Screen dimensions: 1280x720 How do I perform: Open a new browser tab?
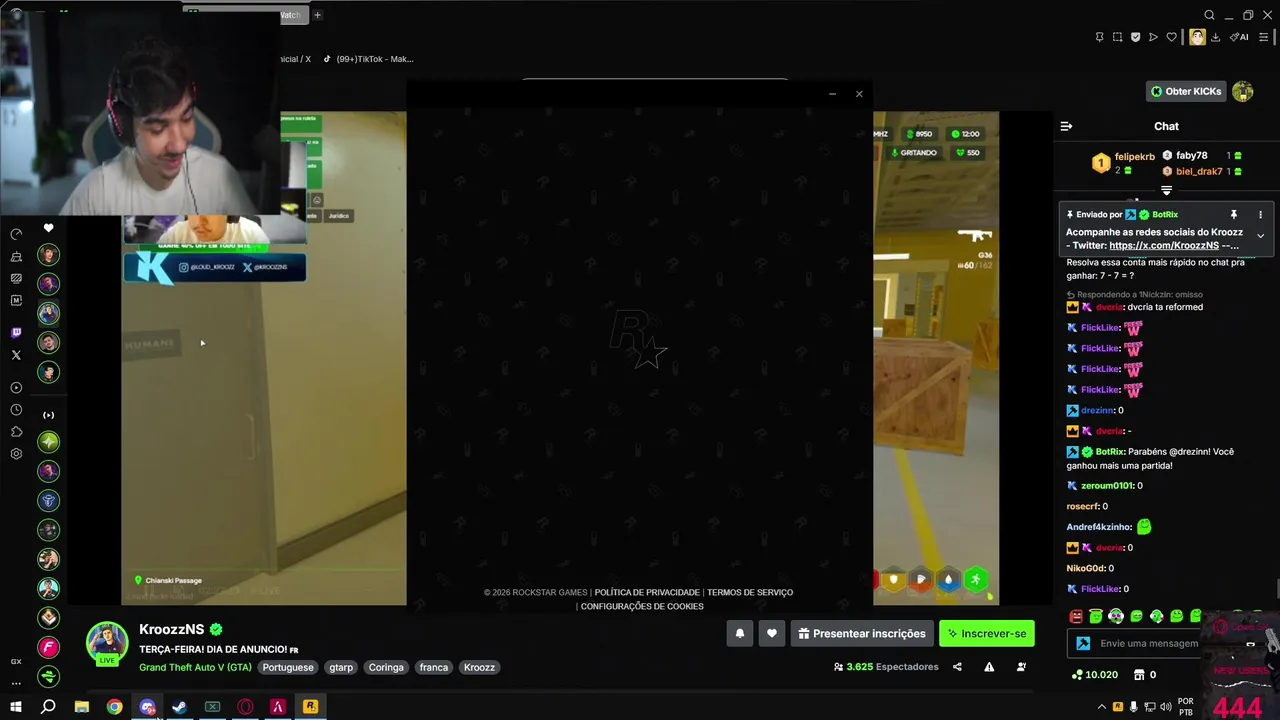point(317,15)
